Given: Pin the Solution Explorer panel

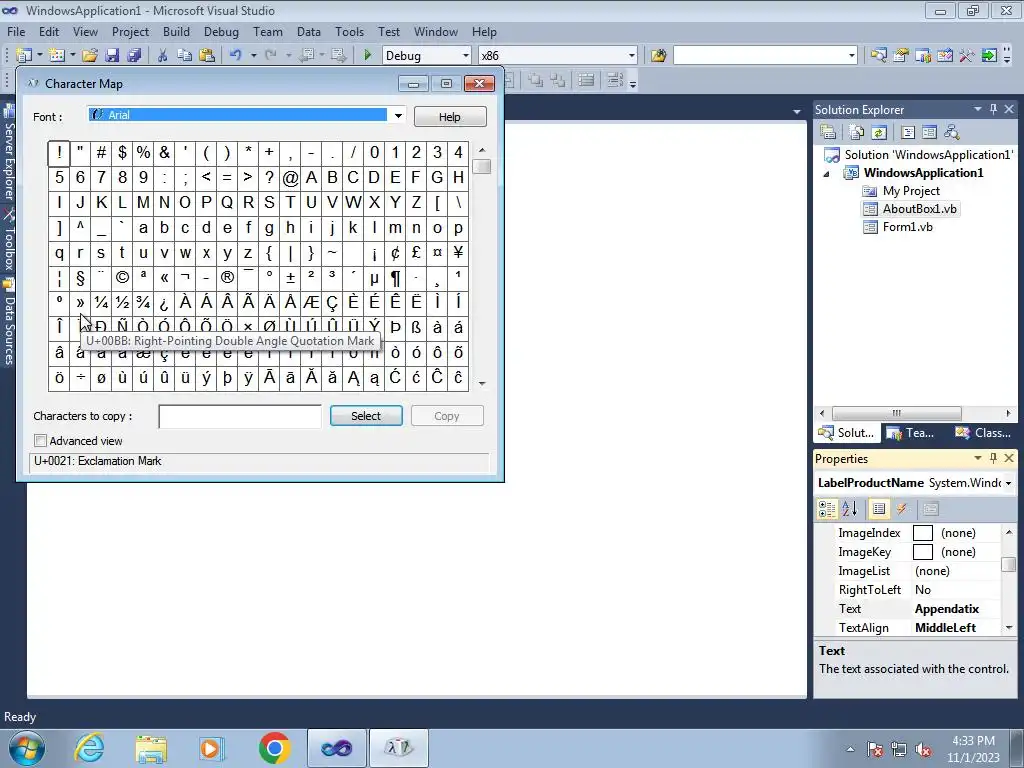Looking at the screenshot, I should click(x=993, y=109).
